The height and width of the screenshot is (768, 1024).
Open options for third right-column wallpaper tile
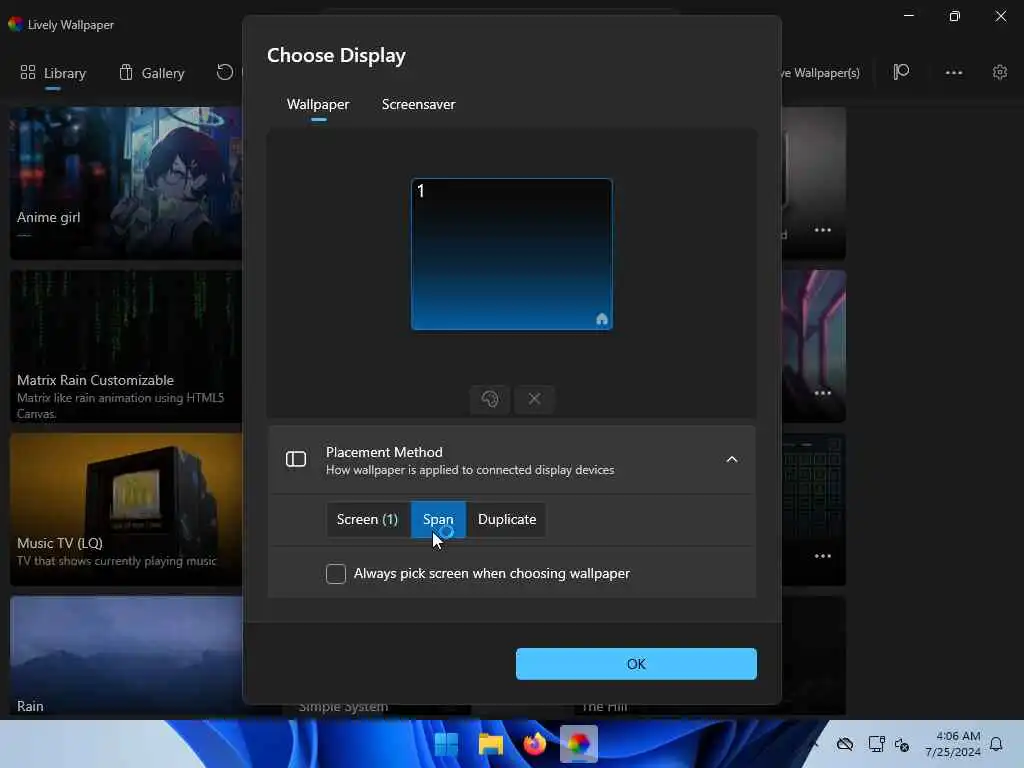pos(822,556)
